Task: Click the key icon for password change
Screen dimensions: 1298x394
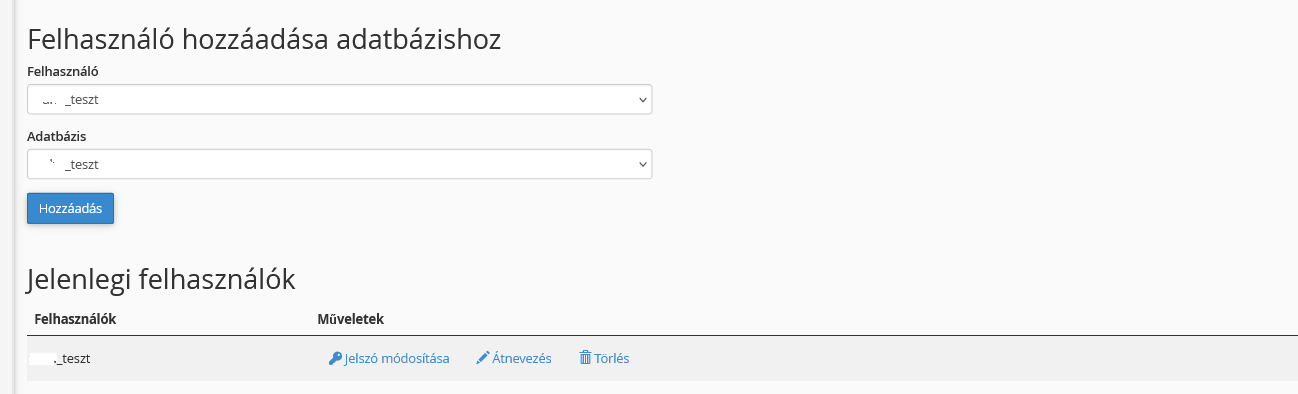Action: tap(335, 358)
